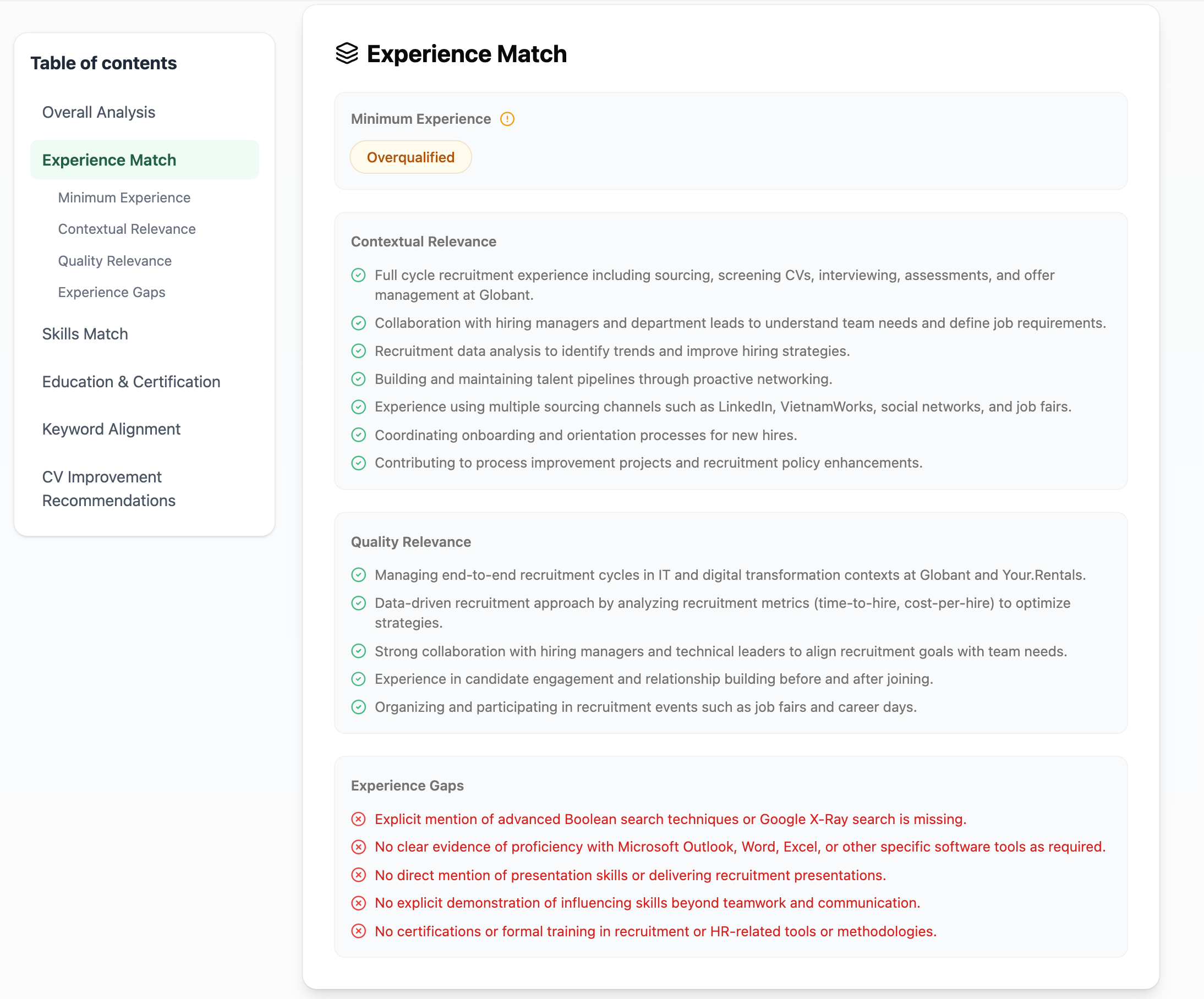The height and width of the screenshot is (999, 1204).
Task: Jump to Experience Gaps subsection
Action: pyautogui.click(x=111, y=292)
